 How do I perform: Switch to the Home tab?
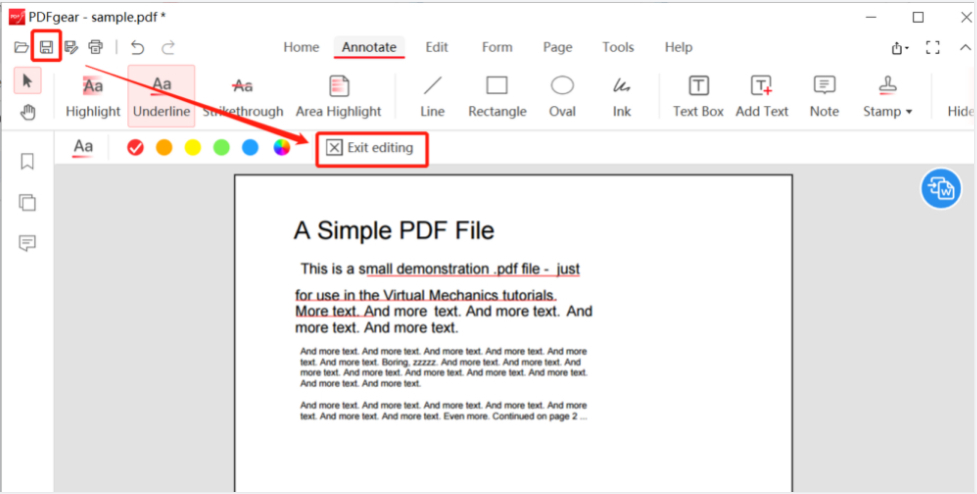(x=301, y=47)
